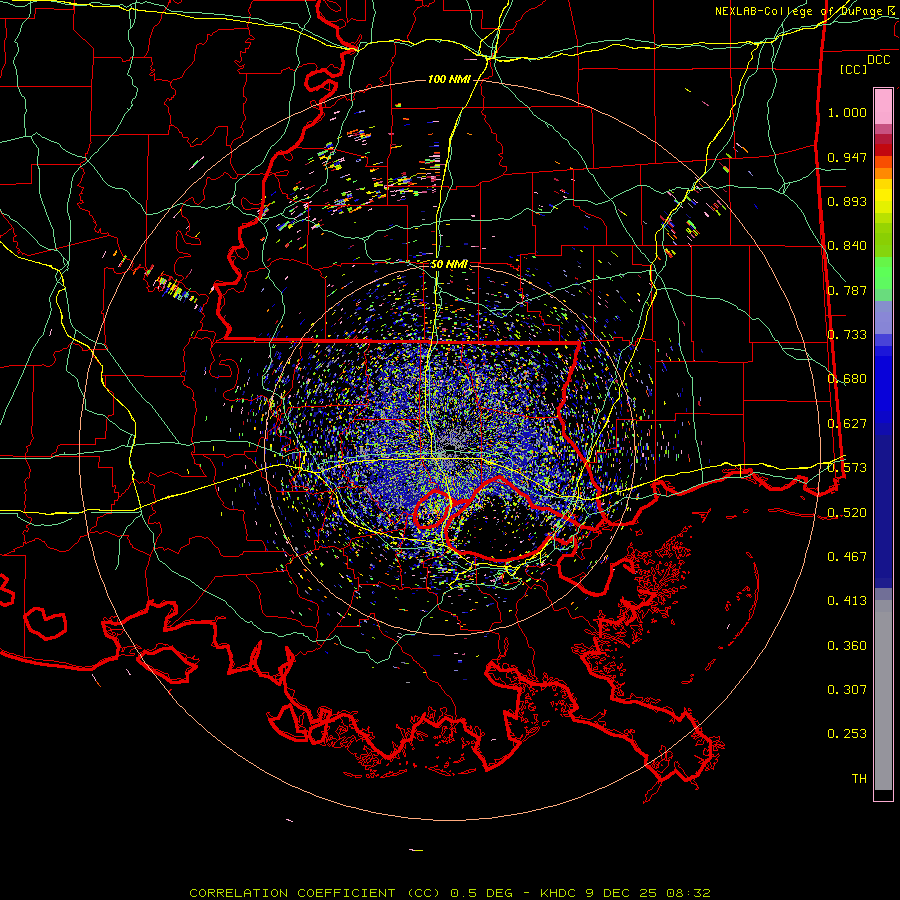Click the NEXLAB-College of DuPage header text
The height and width of the screenshot is (900, 900).
pyautogui.click(x=799, y=11)
